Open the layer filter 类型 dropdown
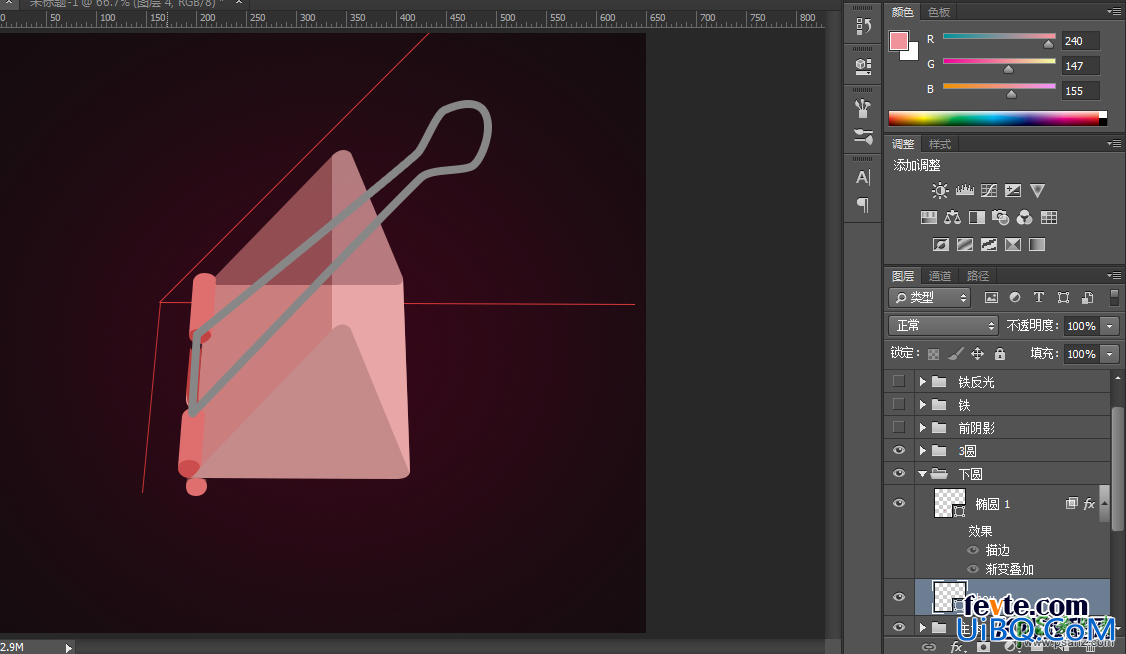Image resolution: width=1126 pixels, height=654 pixels. (929, 297)
